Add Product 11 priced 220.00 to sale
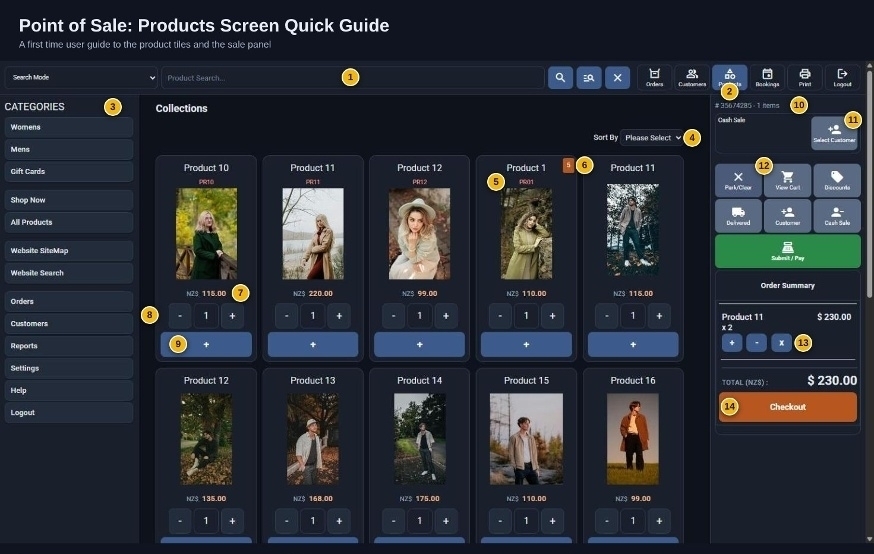Viewport: 874px width, 554px height. click(x=313, y=345)
